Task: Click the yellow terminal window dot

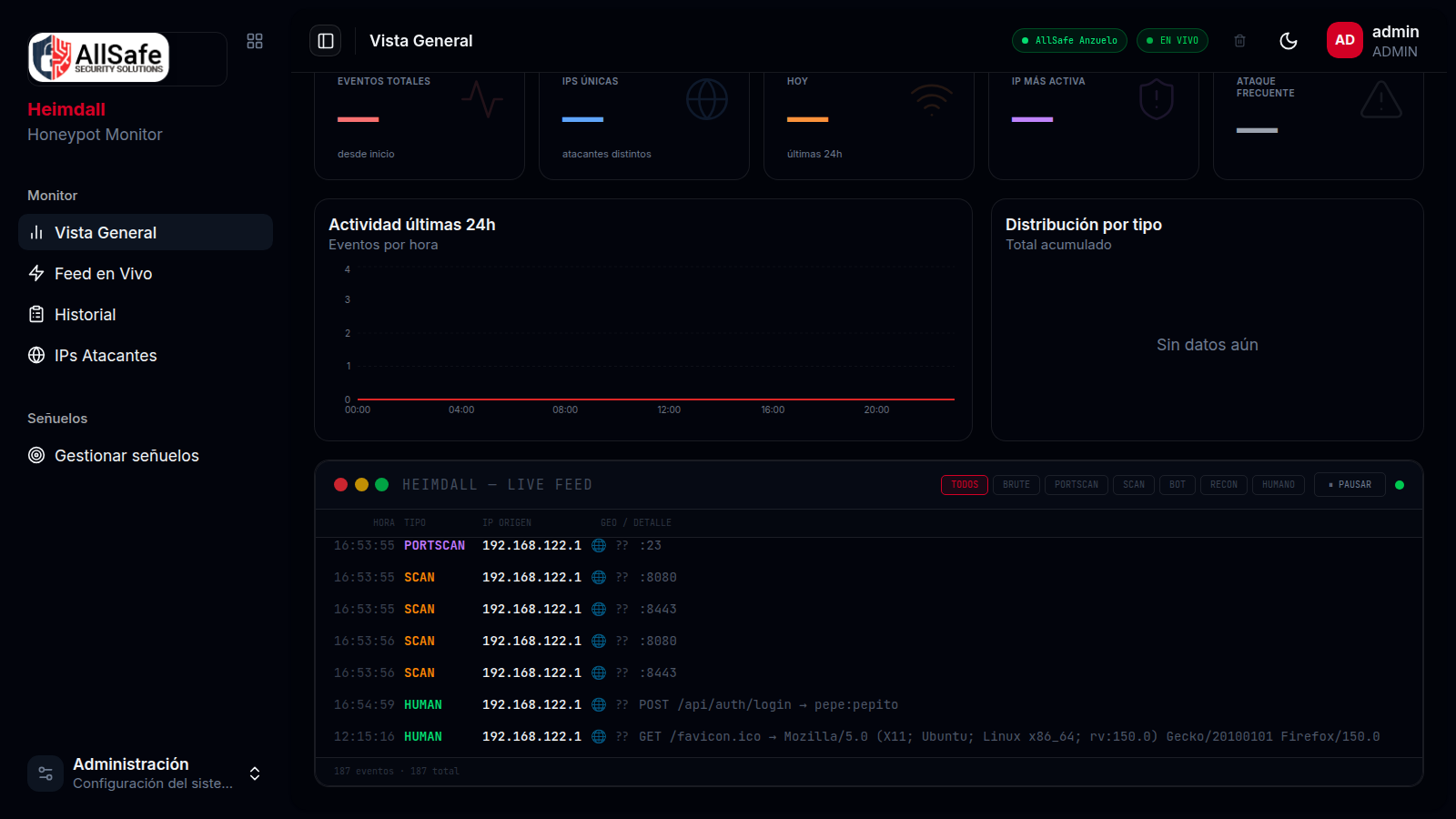Action: tap(361, 485)
